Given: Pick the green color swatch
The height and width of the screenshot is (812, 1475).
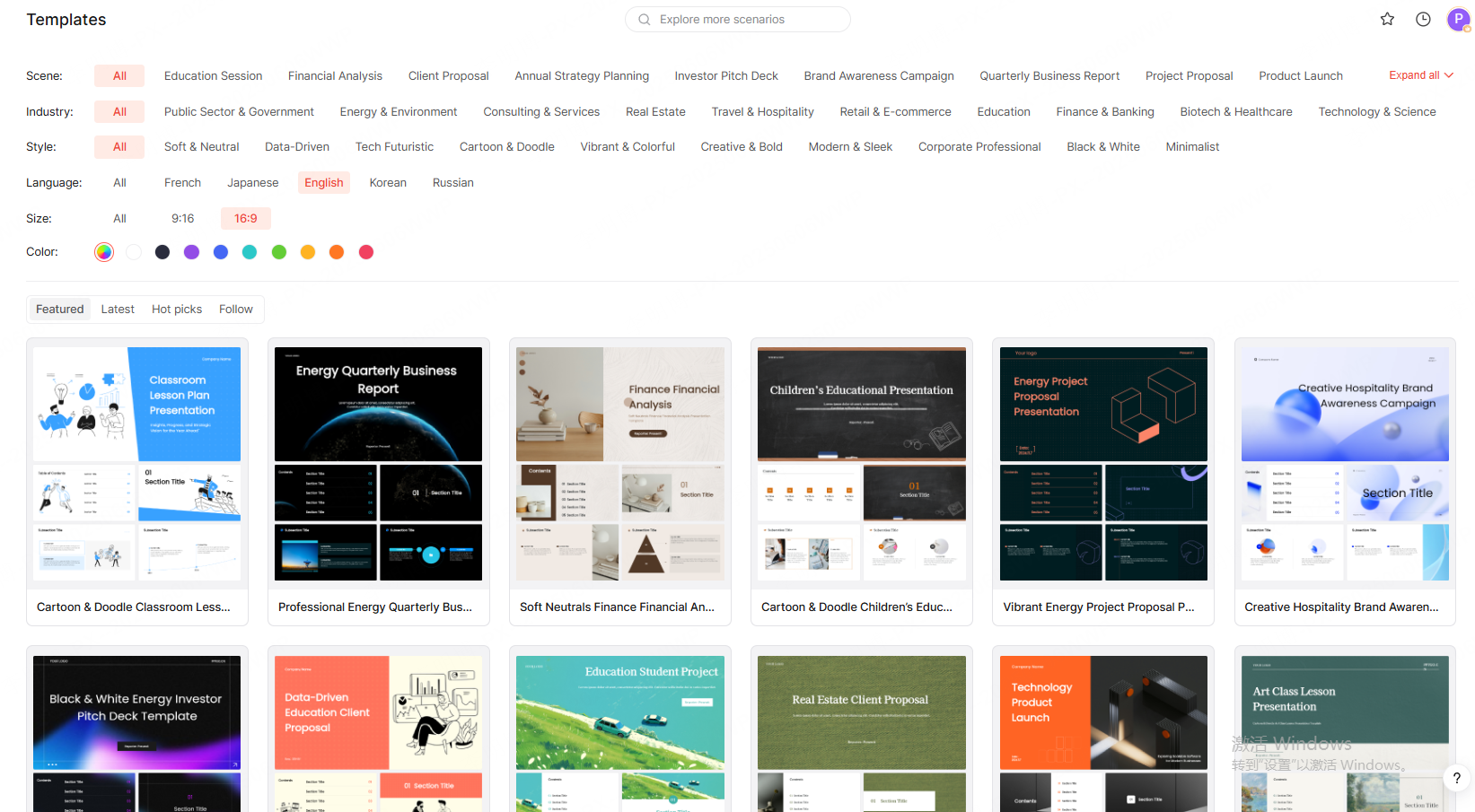Looking at the screenshot, I should (278, 252).
